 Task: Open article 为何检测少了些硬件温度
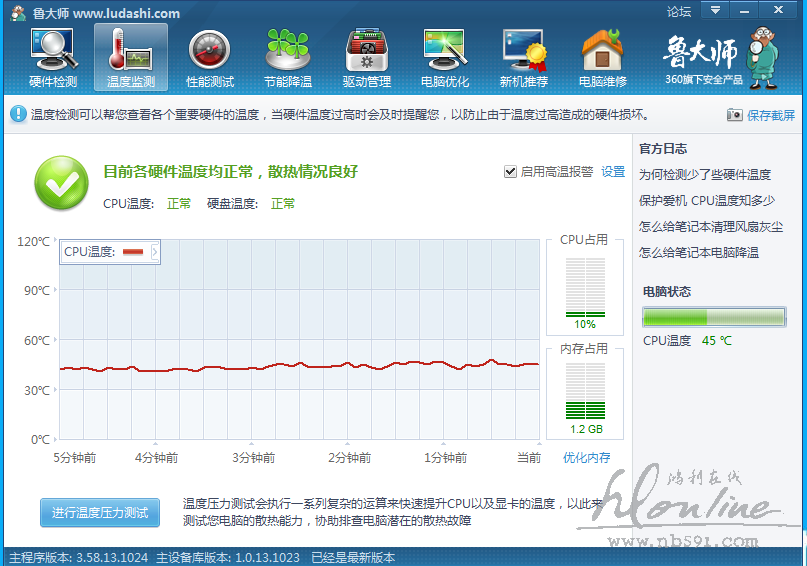(705, 174)
